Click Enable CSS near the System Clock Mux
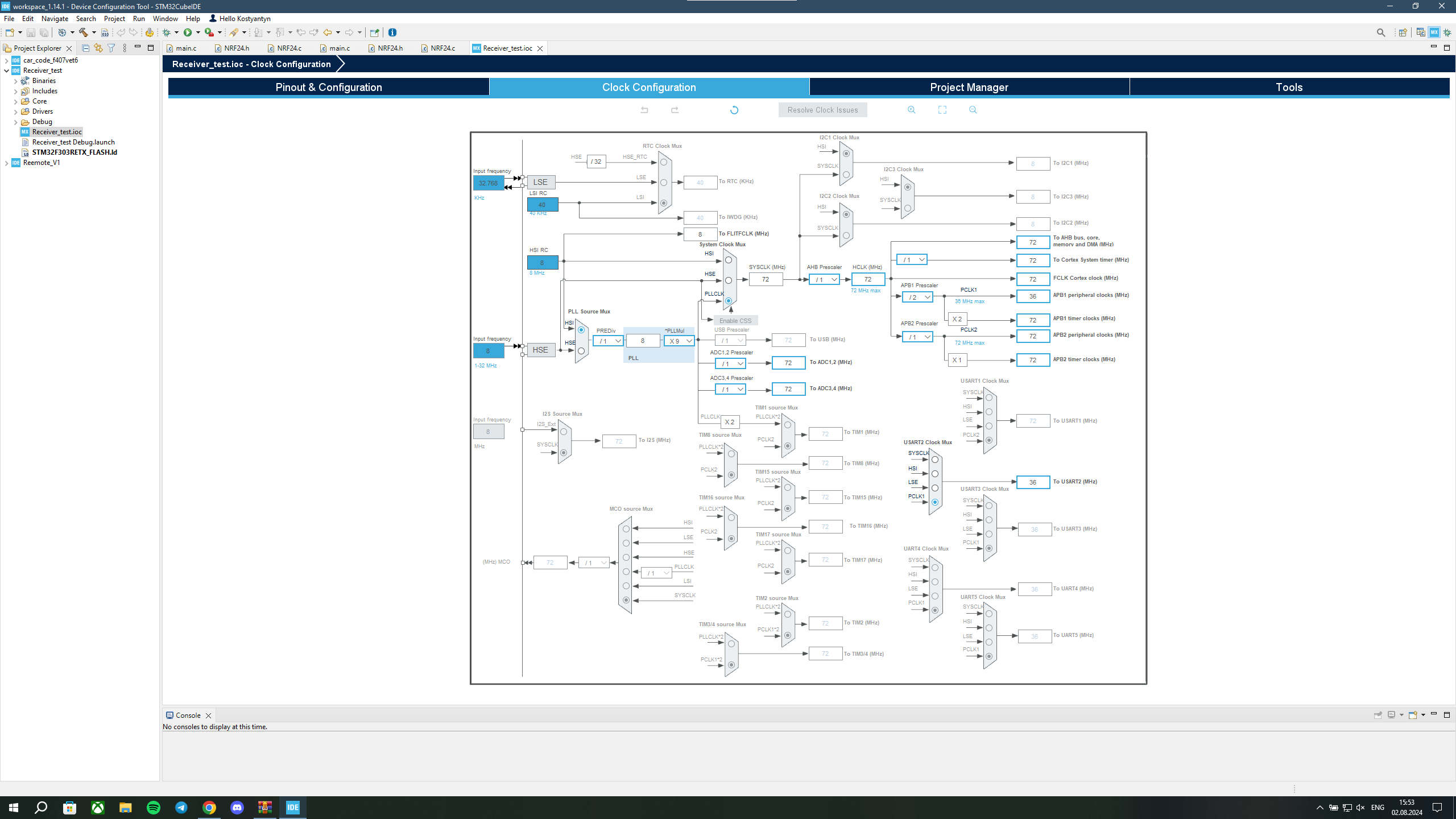 point(735,320)
